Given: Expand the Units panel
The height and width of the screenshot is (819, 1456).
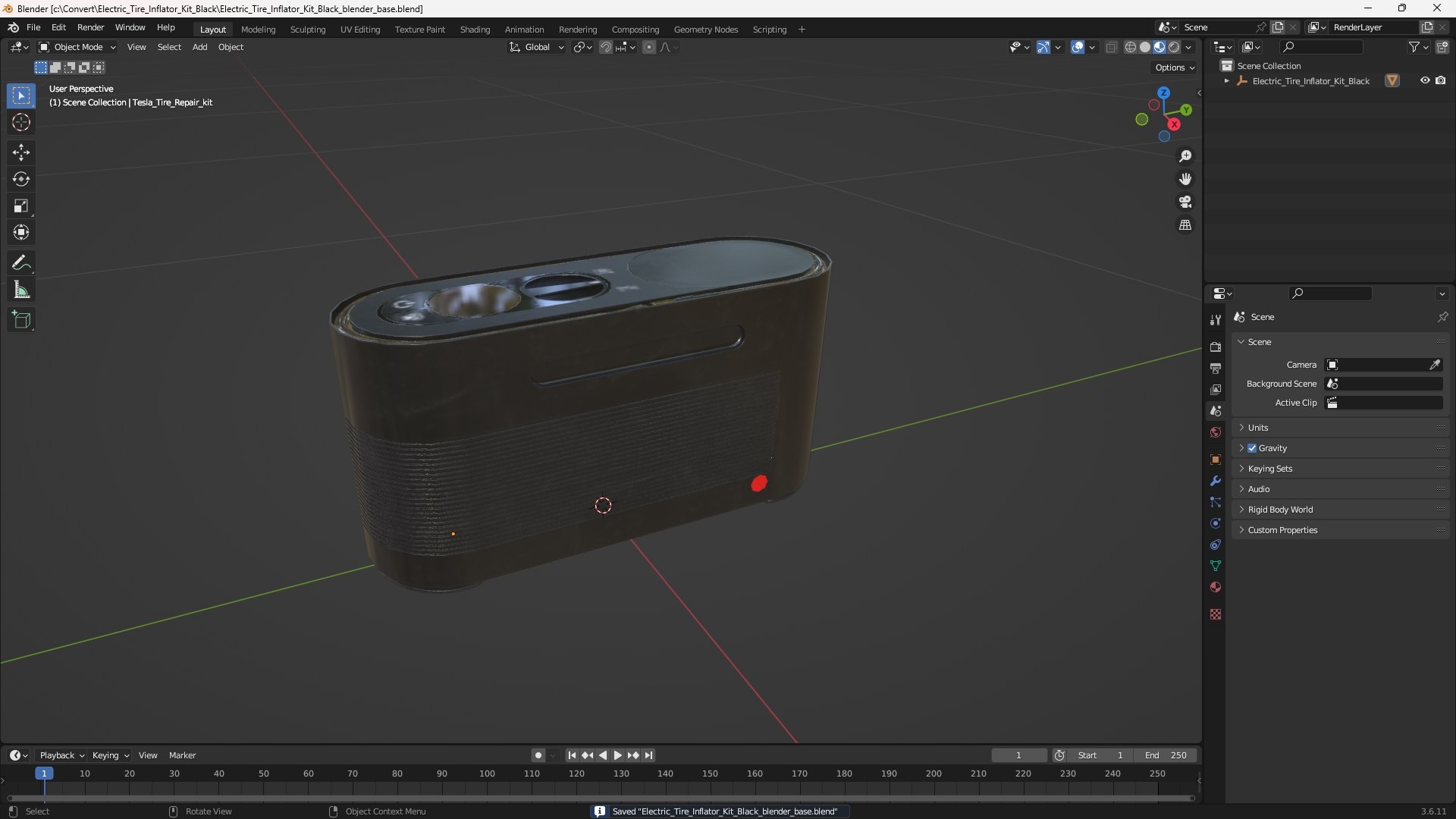Looking at the screenshot, I should [1258, 428].
